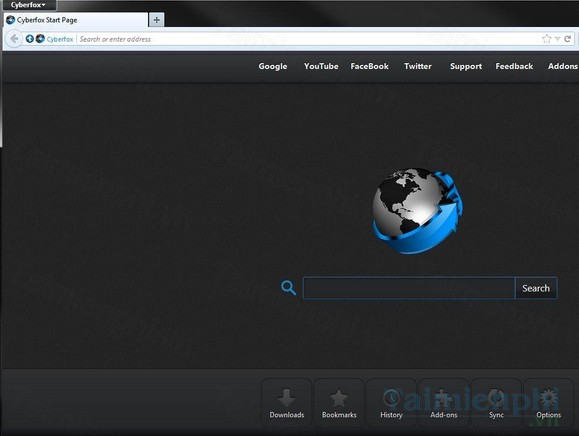
Task: Select the Cyberfox Start Page tab
Action: [76, 20]
